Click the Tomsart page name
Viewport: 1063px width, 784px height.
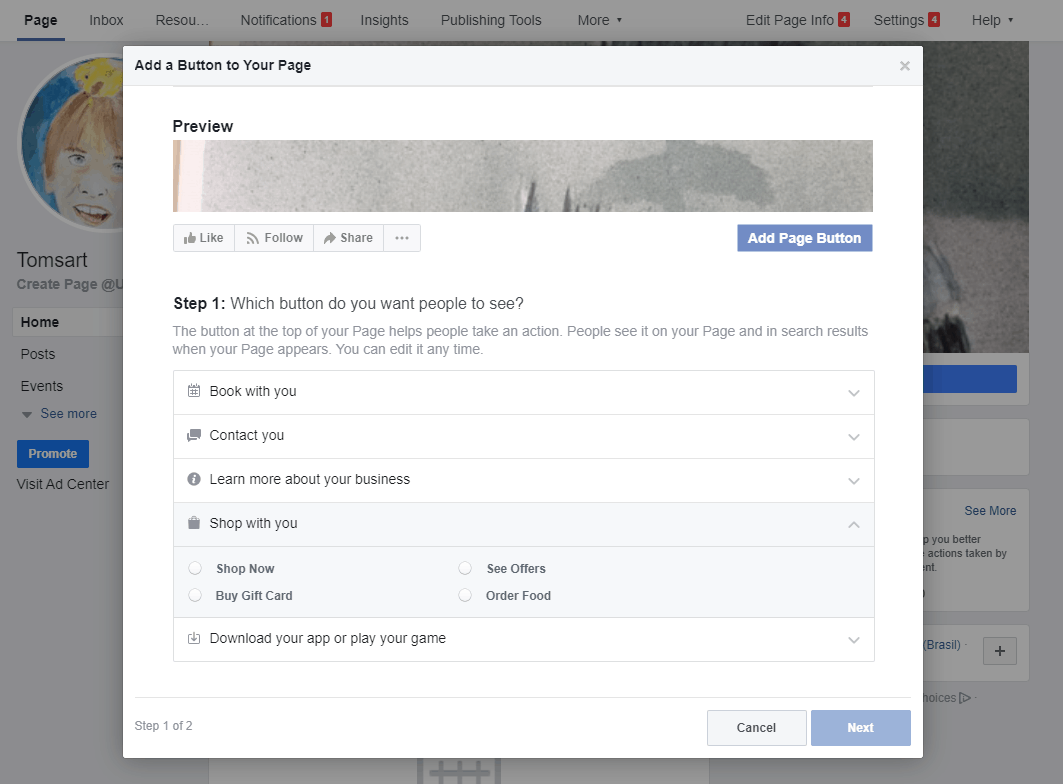[x=52, y=260]
